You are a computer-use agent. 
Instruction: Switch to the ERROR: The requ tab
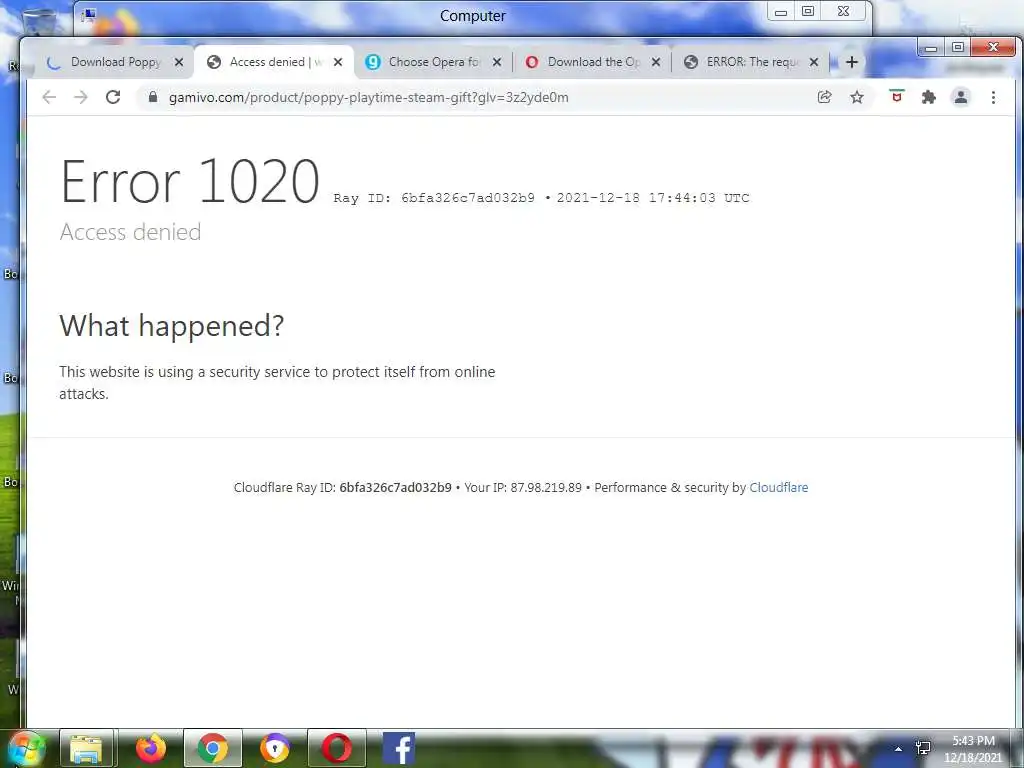tap(752, 62)
